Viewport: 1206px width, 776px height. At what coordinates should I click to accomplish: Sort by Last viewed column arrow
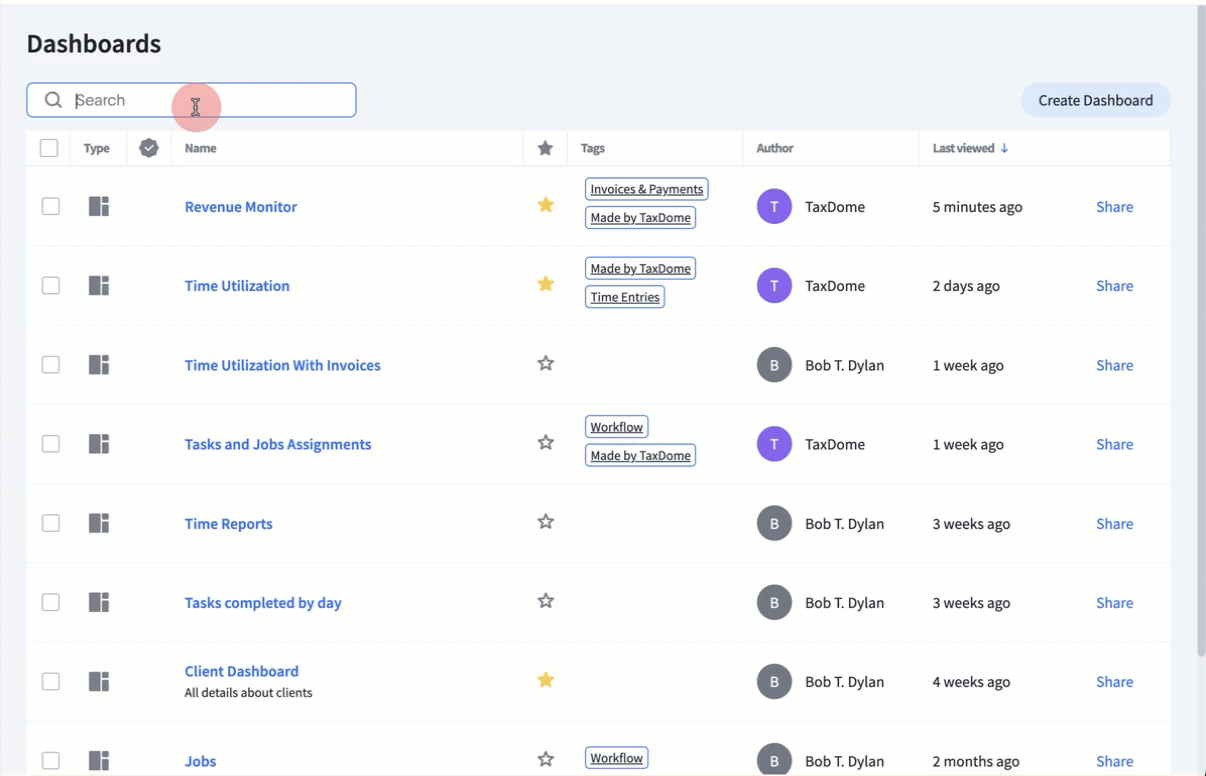pos(1004,148)
